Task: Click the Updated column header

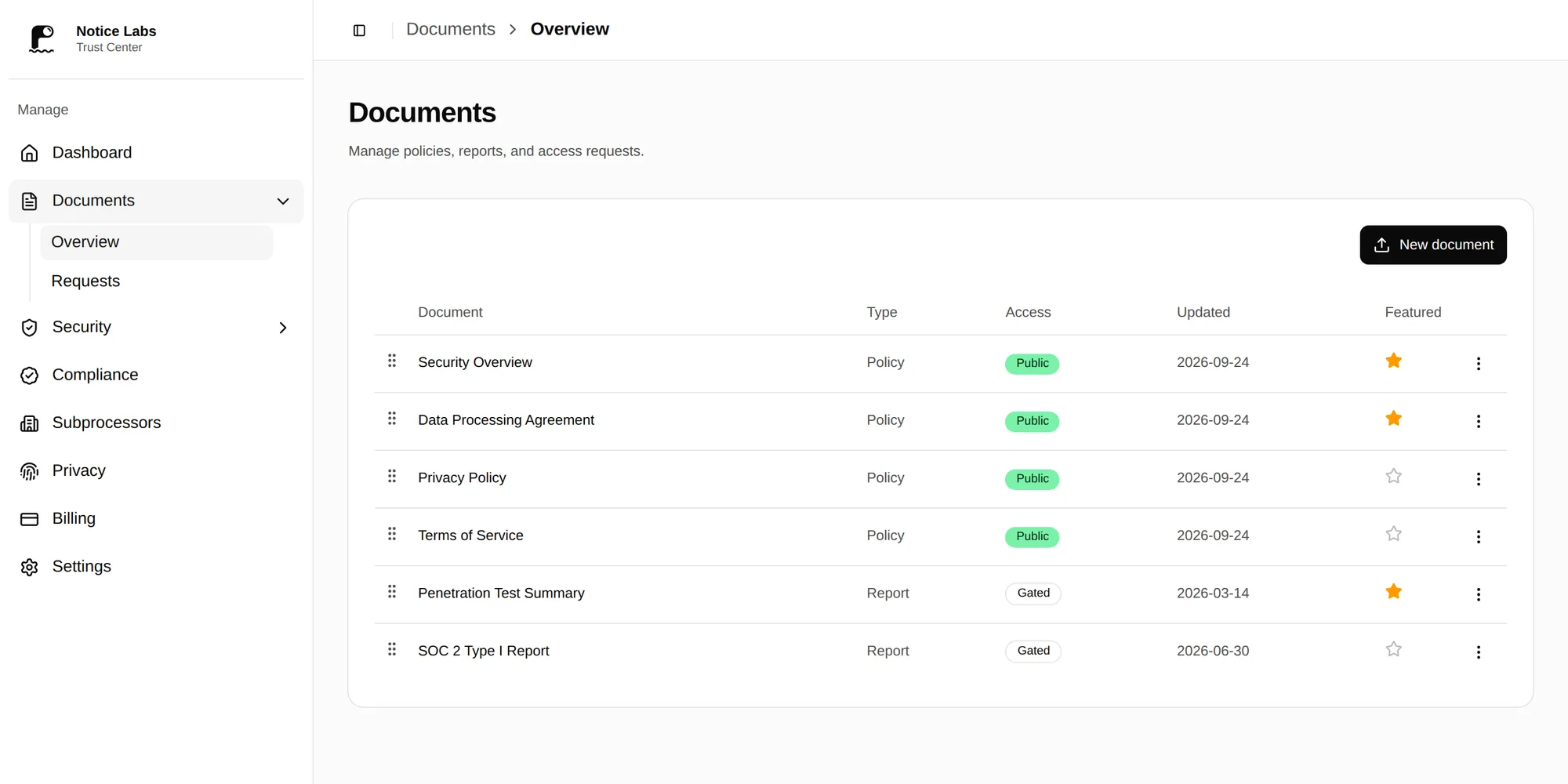Action: pos(1203,312)
